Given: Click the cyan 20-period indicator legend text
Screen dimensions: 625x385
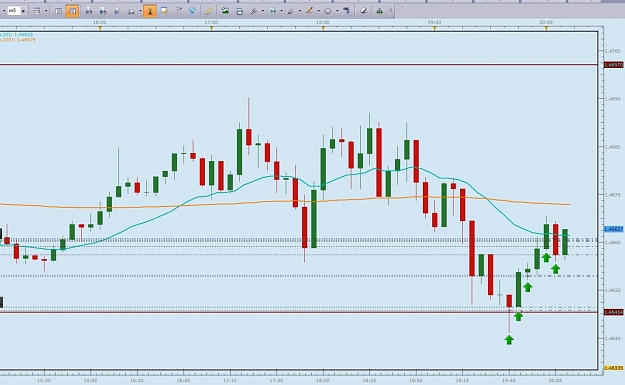Looking at the screenshot, I should (16, 35).
